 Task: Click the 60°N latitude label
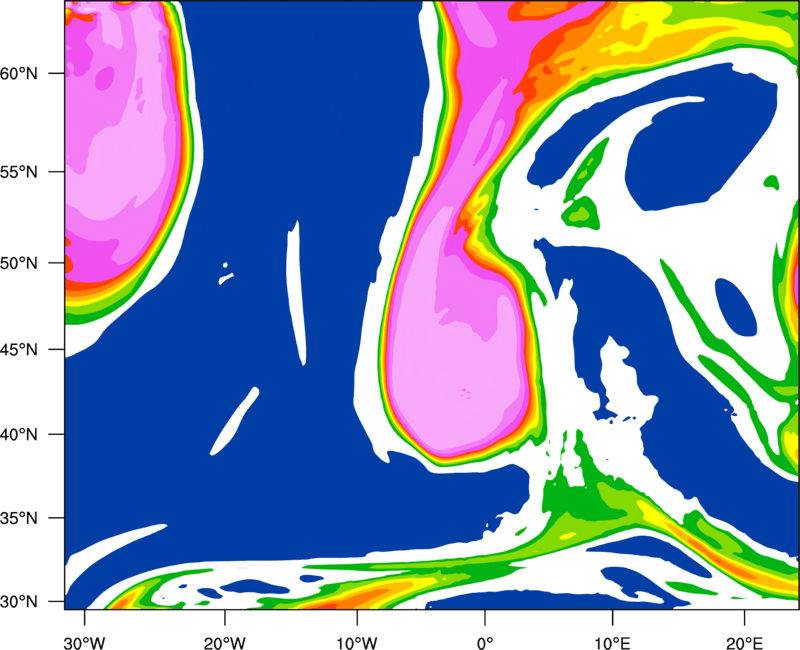pos(19,73)
